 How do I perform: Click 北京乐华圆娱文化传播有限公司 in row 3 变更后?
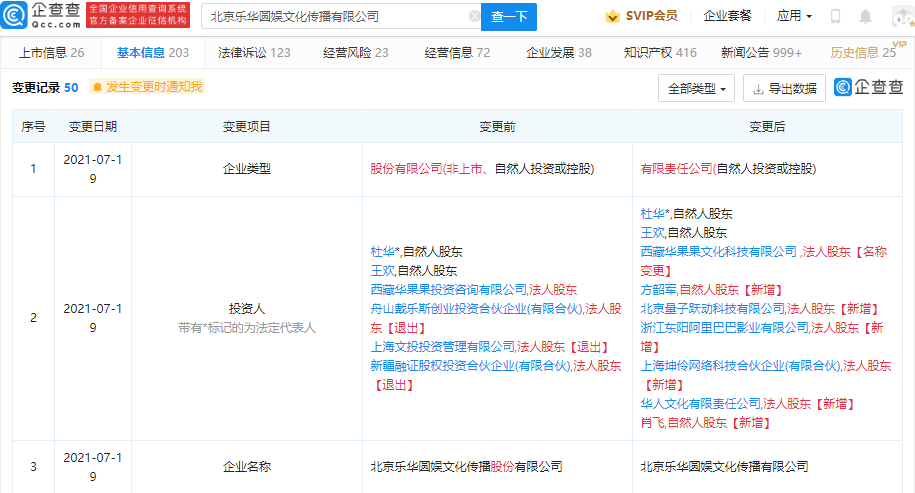pos(724,467)
